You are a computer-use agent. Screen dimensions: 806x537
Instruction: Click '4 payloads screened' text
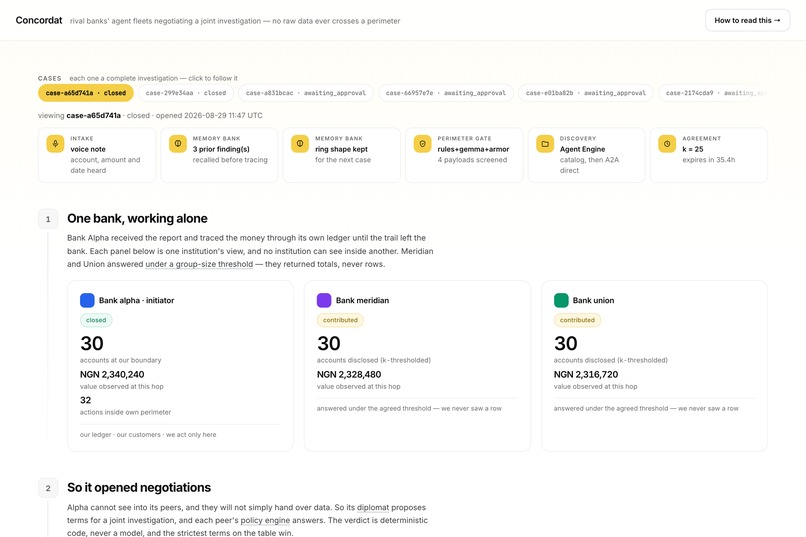point(472,160)
